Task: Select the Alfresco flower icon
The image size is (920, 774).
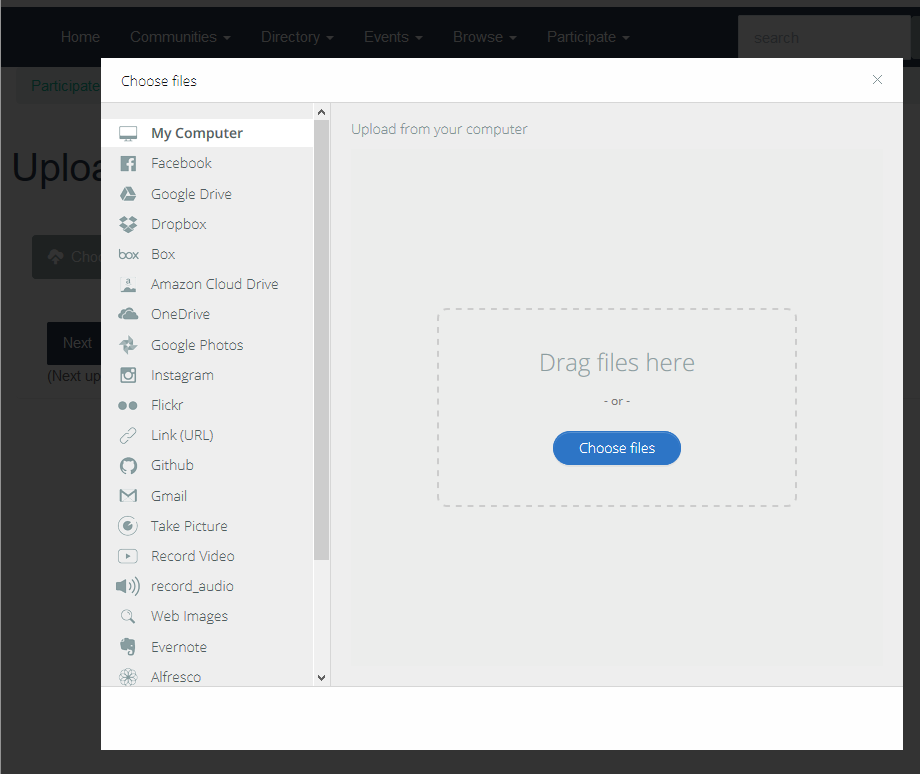Action: point(128,677)
